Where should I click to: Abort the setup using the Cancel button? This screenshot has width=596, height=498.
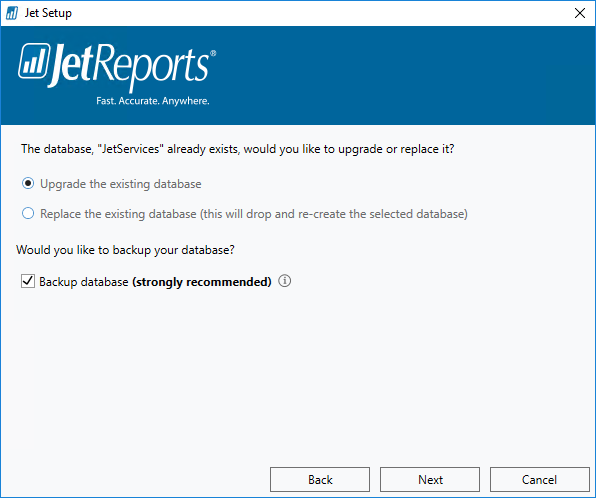pos(539,479)
